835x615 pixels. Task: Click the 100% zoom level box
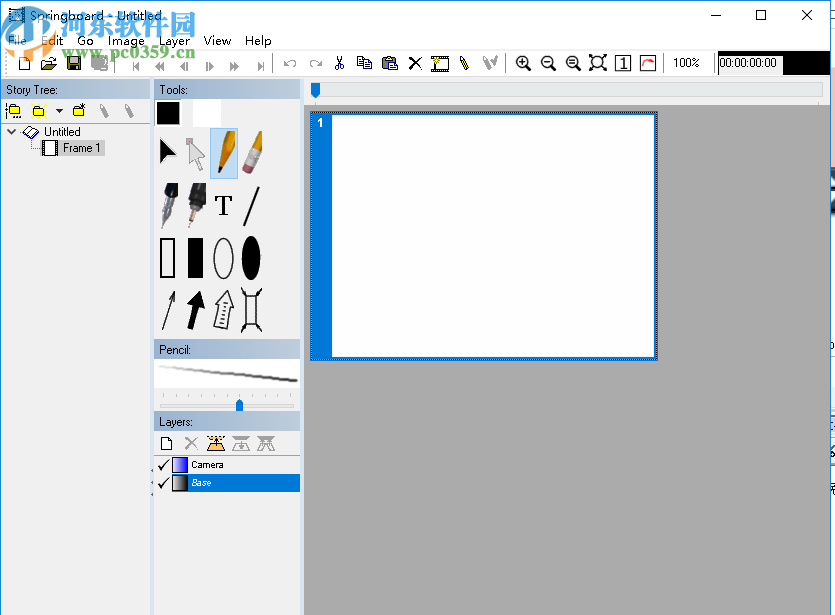point(686,63)
